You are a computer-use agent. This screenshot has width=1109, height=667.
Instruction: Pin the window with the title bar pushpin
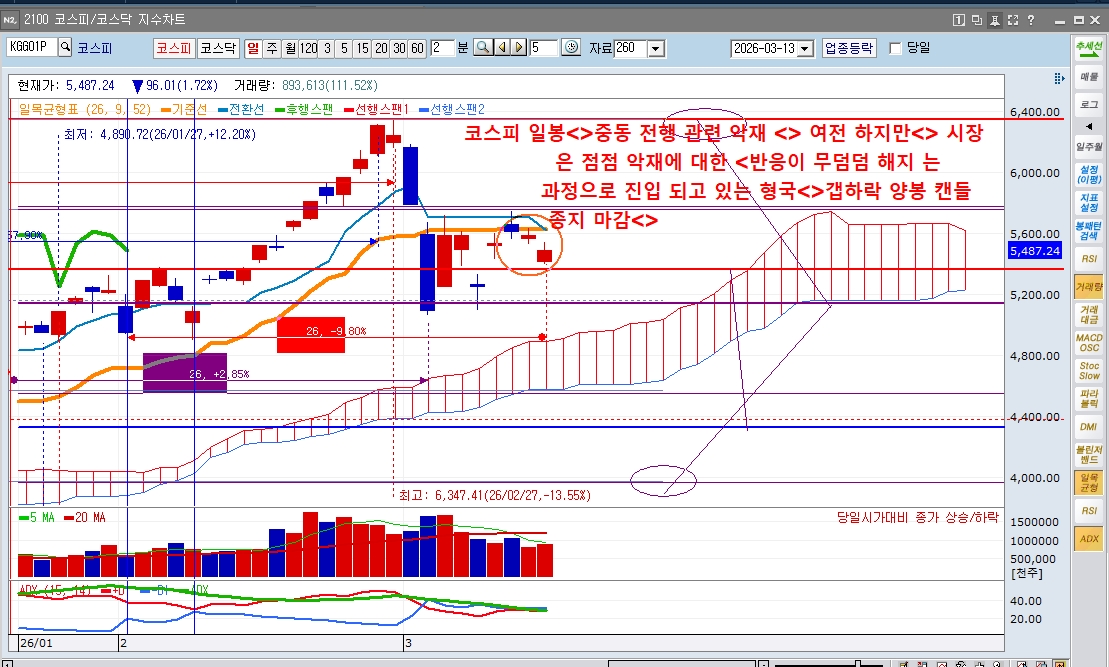coord(994,18)
